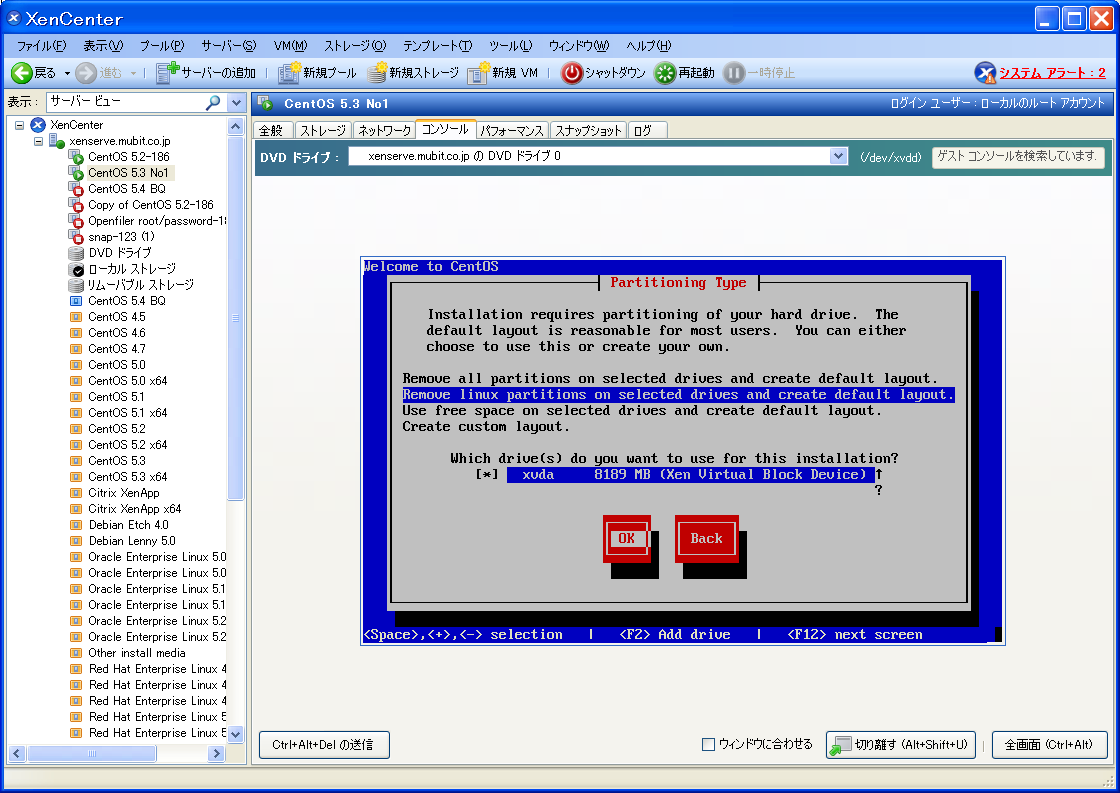This screenshot has width=1120, height=793.
Task: Click template icon for Citrix XenApp
Action: (x=76, y=493)
